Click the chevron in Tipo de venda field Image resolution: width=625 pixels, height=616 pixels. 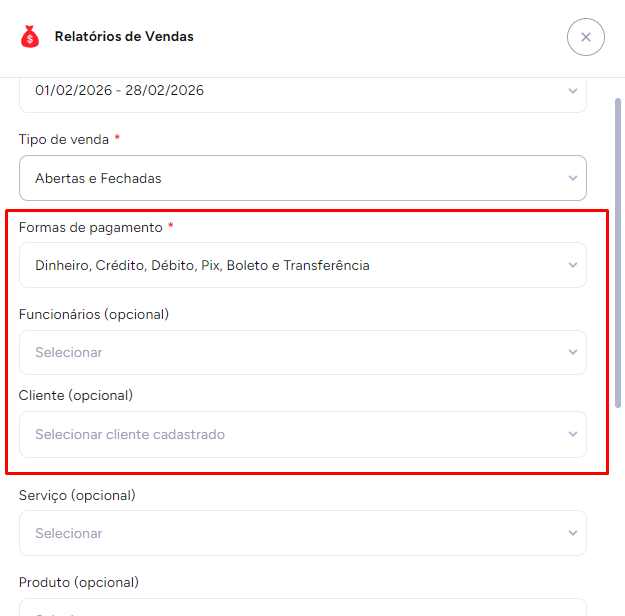click(x=573, y=178)
